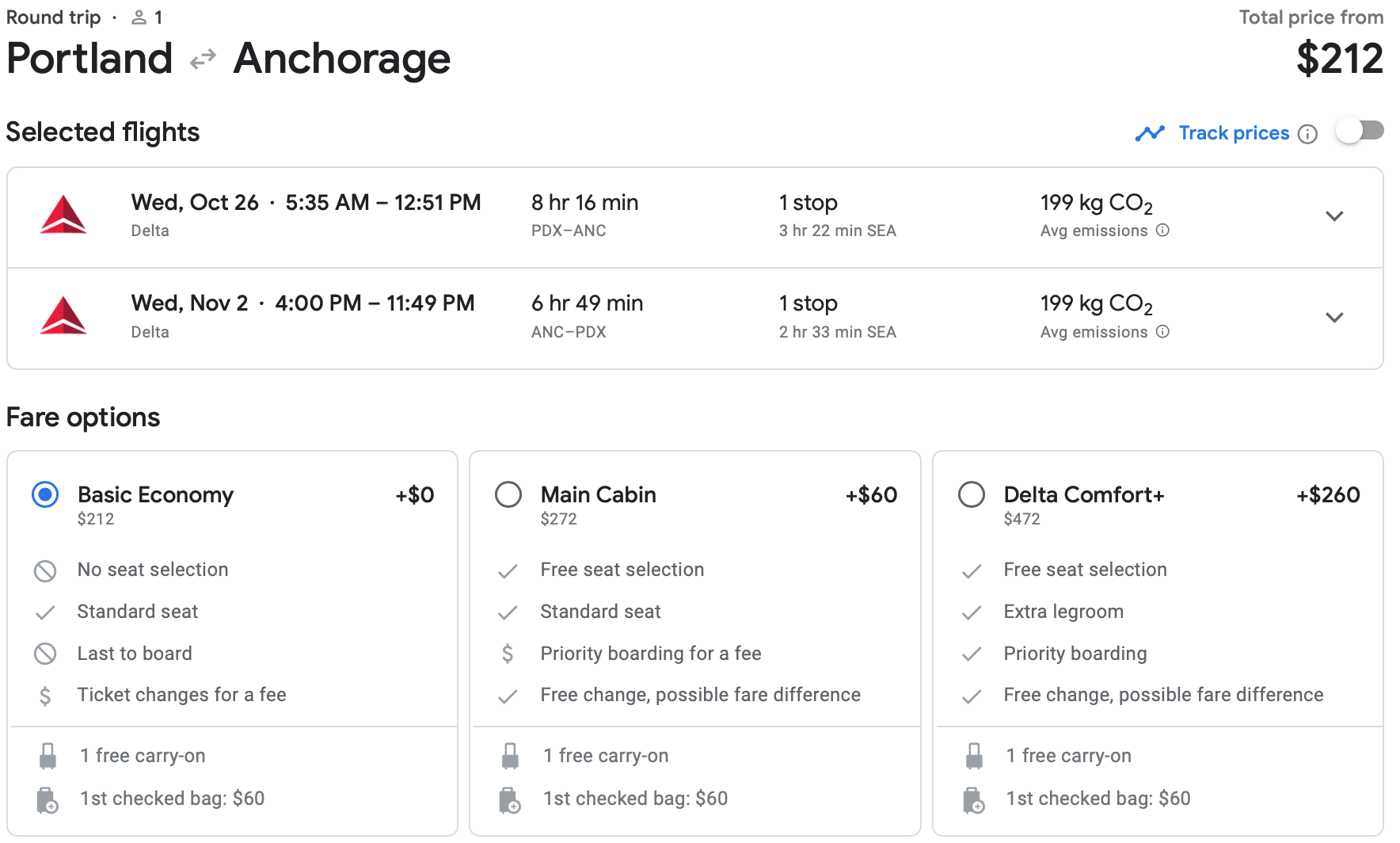This screenshot has width=1400, height=843.
Task: Click Delta logo on Nov 2 flight
Action: click(63, 316)
